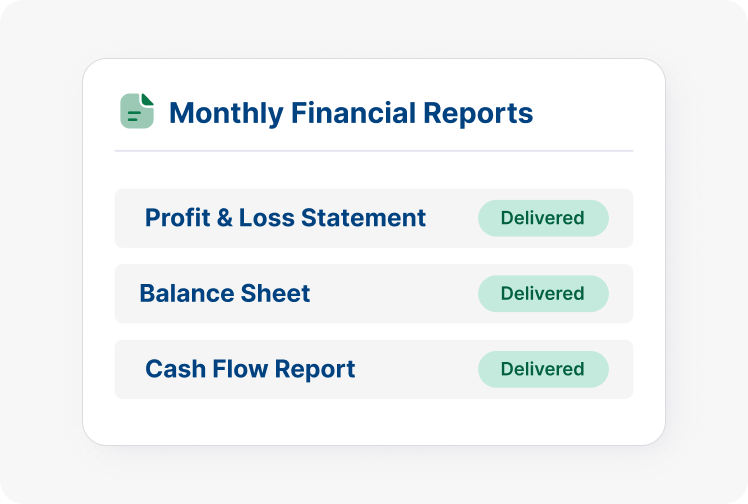748x504 pixels.
Task: Click the word 'Monthly' in the title
Action: click(226, 113)
